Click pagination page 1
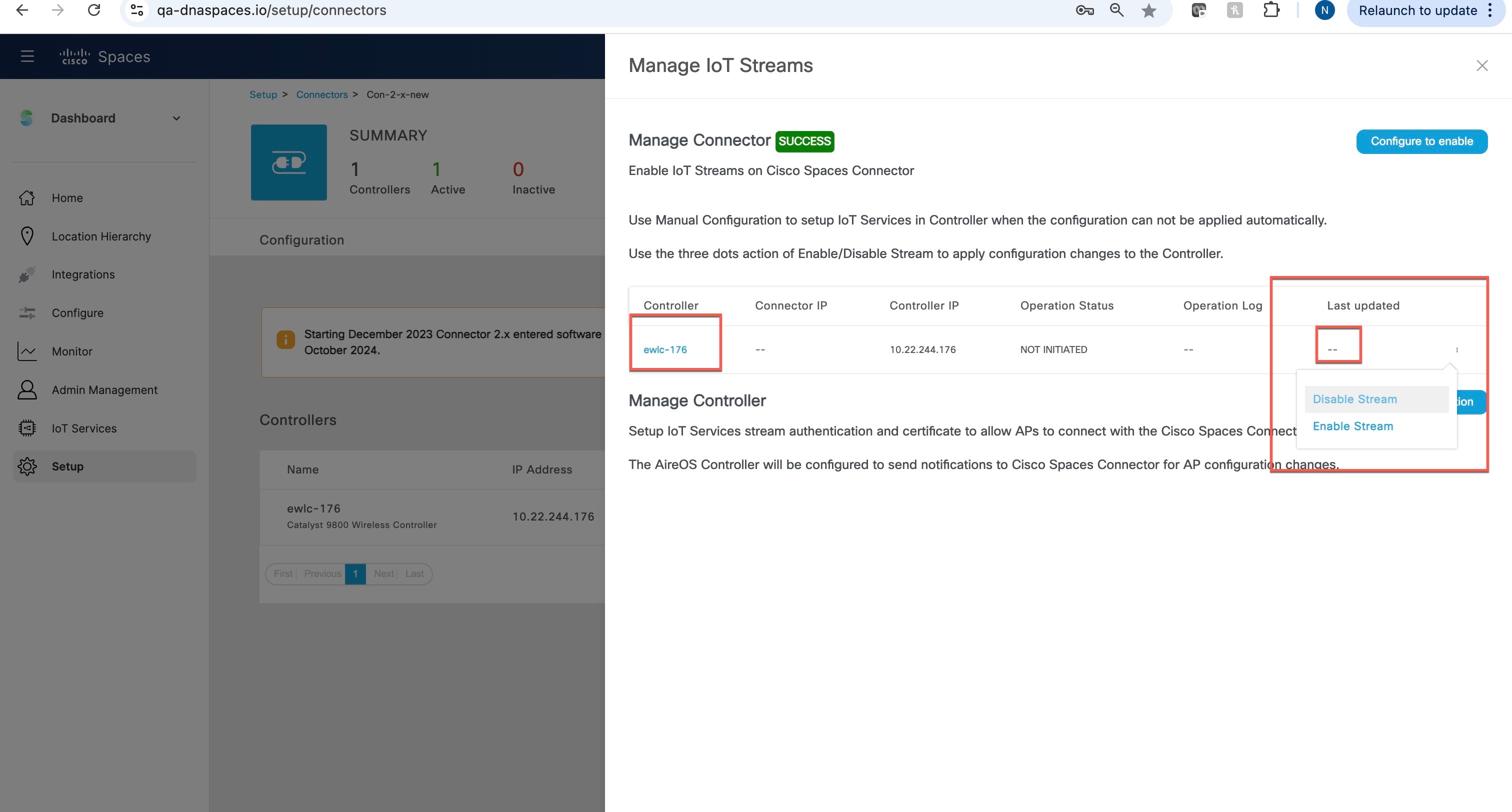Screen dimensions: 1512x812 (x=355, y=573)
